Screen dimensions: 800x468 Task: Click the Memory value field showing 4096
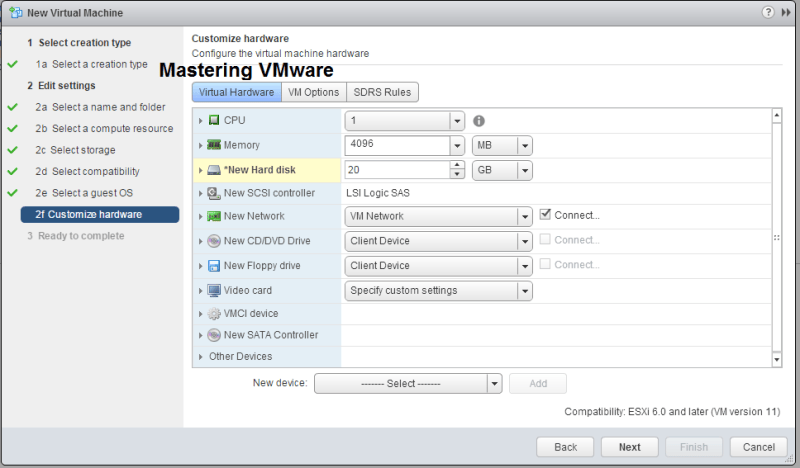[x=397, y=145]
